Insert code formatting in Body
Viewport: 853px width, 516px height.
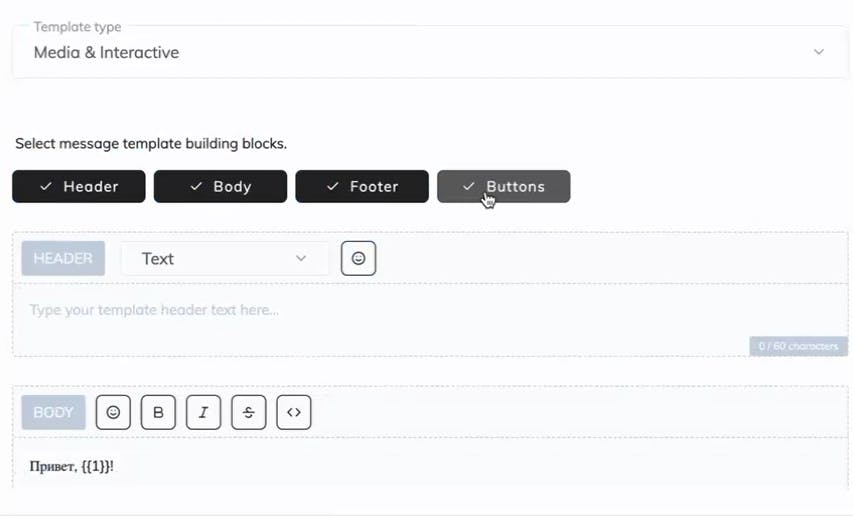pos(294,412)
